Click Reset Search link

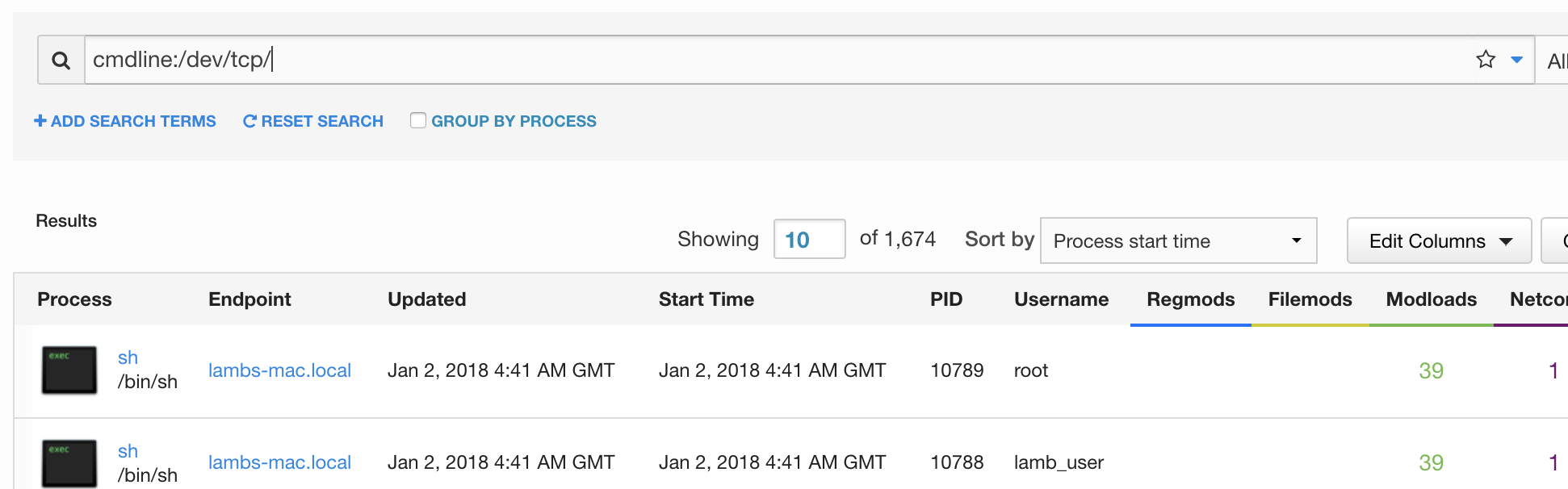coord(313,121)
